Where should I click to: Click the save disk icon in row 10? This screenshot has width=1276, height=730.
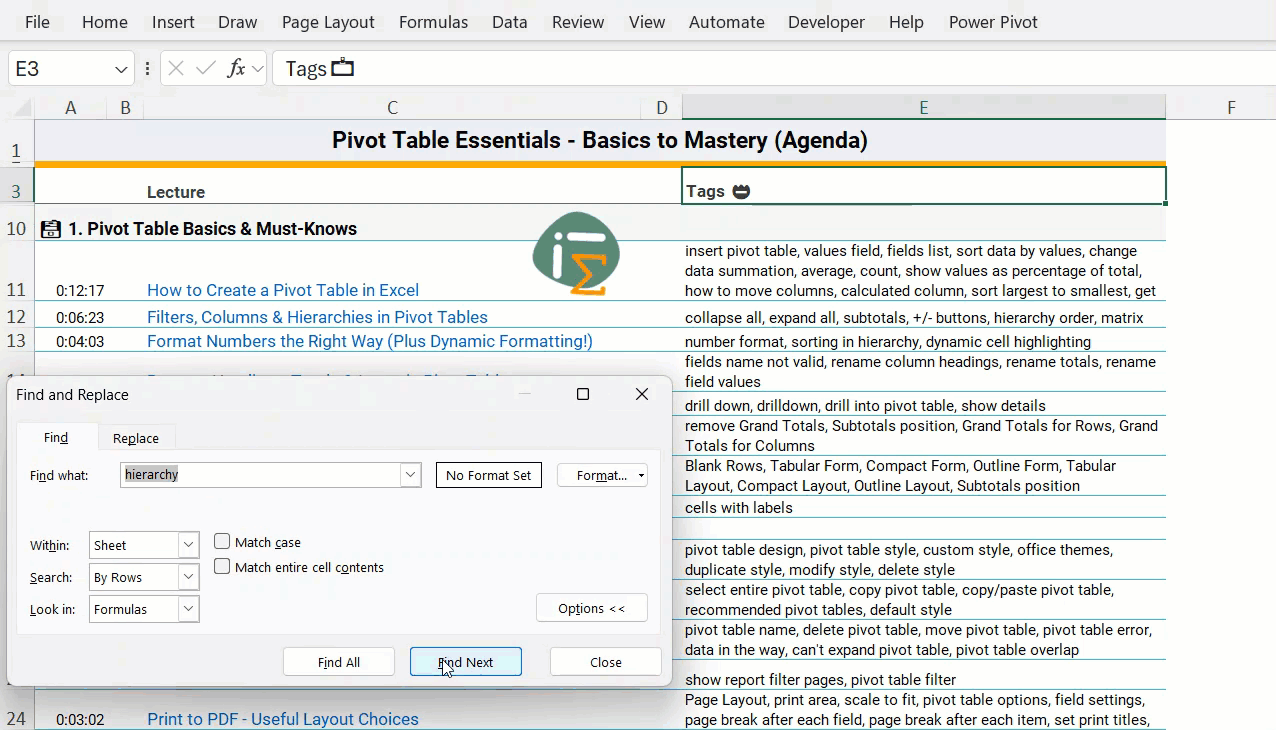50,229
